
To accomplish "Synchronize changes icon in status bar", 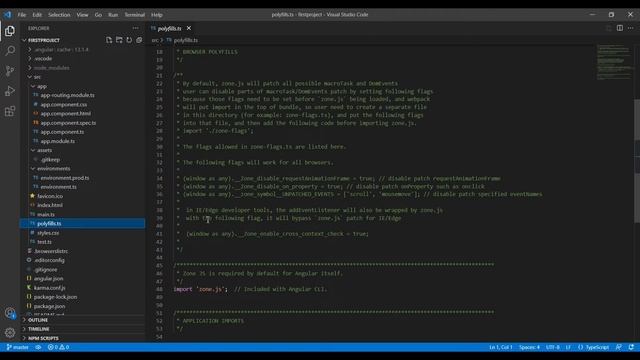I will tap(38, 347).
